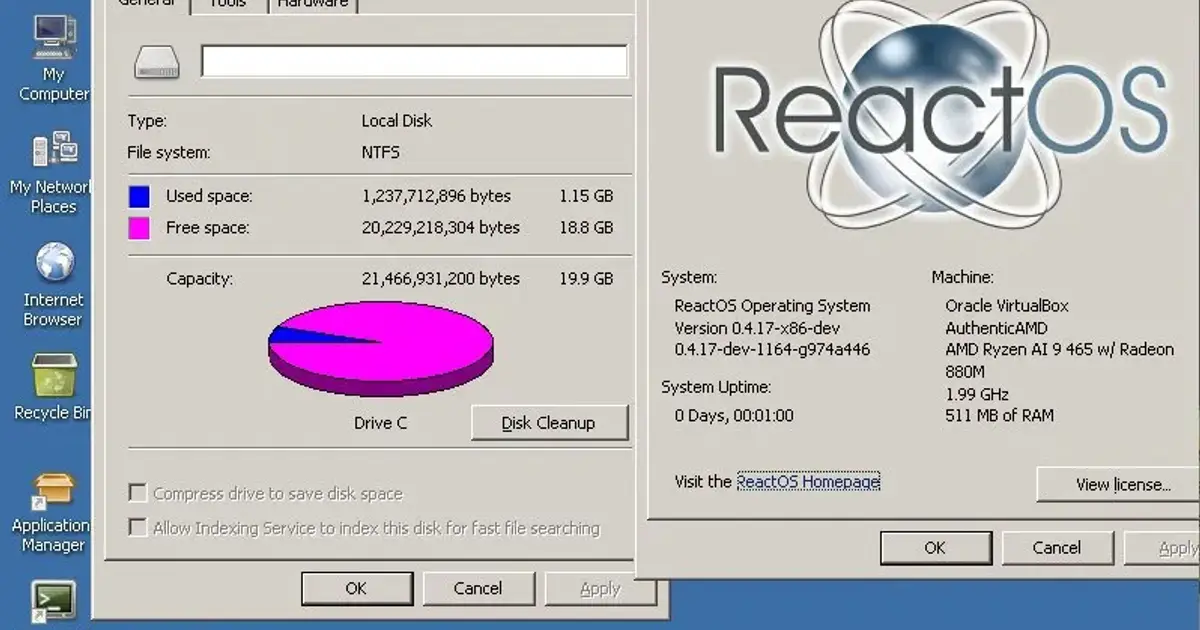This screenshot has height=630, width=1200.
Task: Cancel the ReactOS system dialog
Action: pos(1057,548)
